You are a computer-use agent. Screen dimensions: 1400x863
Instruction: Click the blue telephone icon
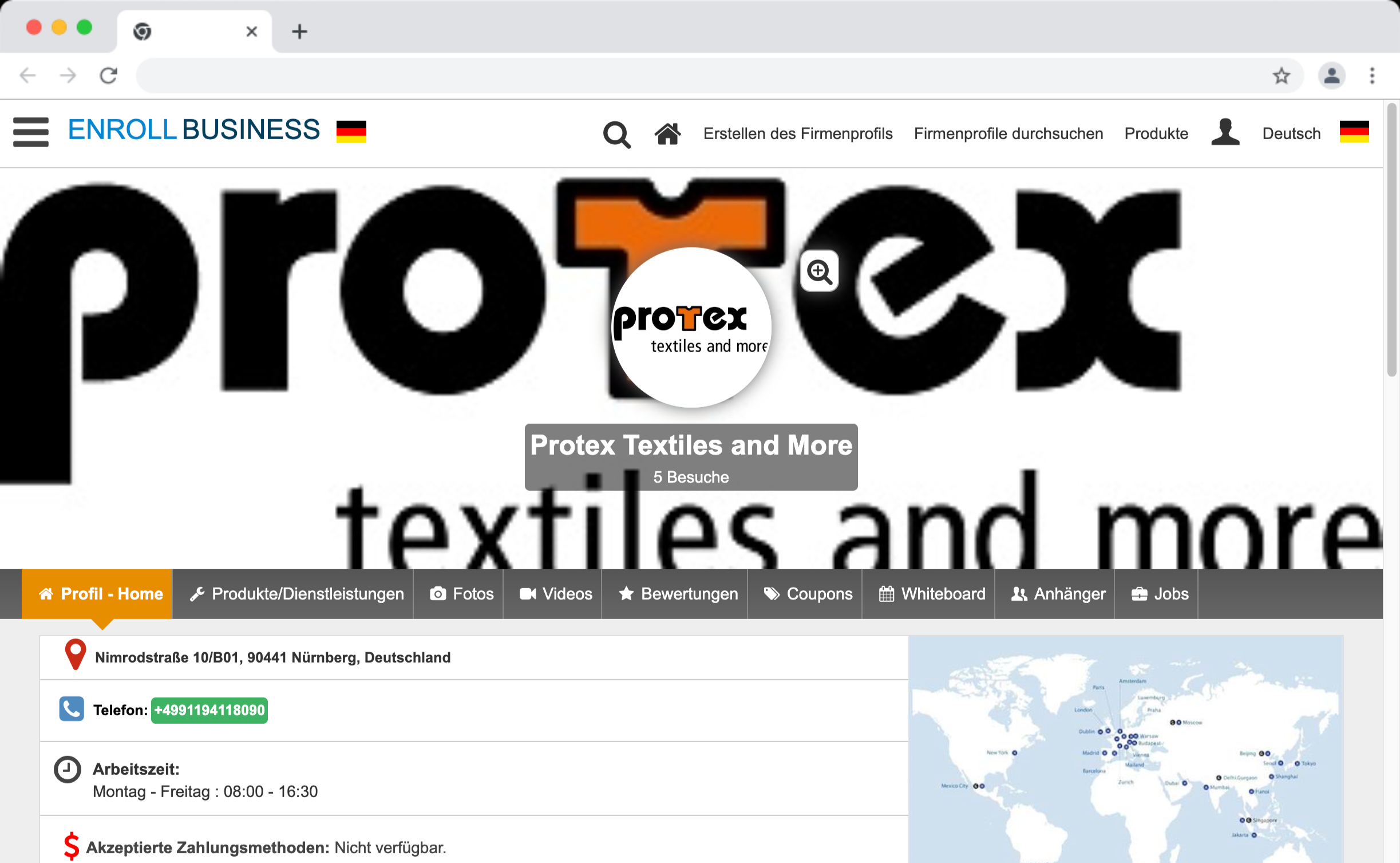click(x=72, y=709)
